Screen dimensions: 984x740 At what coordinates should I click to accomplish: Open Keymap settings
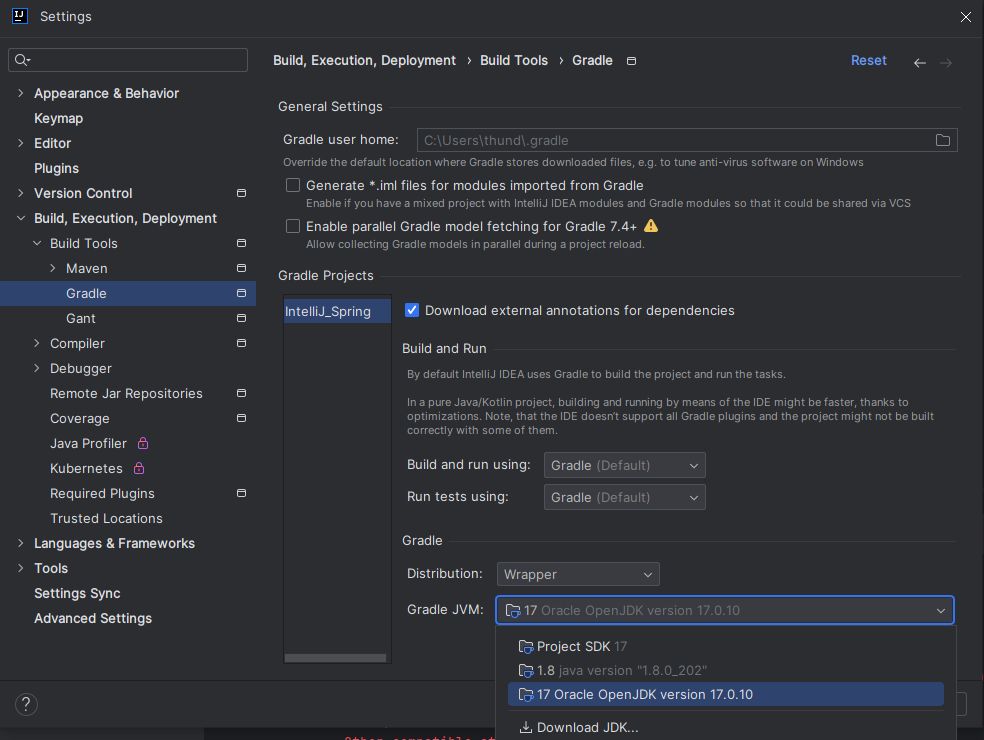[58, 118]
